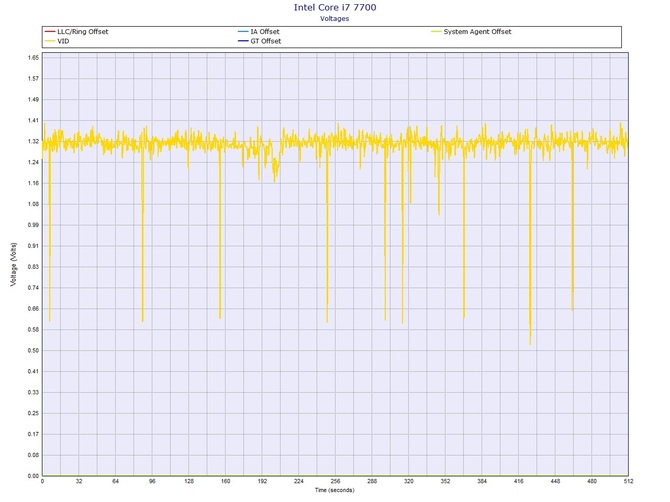Screen dimensions: 670x502
Task: Click the 256 tick on time axis
Action: coord(335,481)
